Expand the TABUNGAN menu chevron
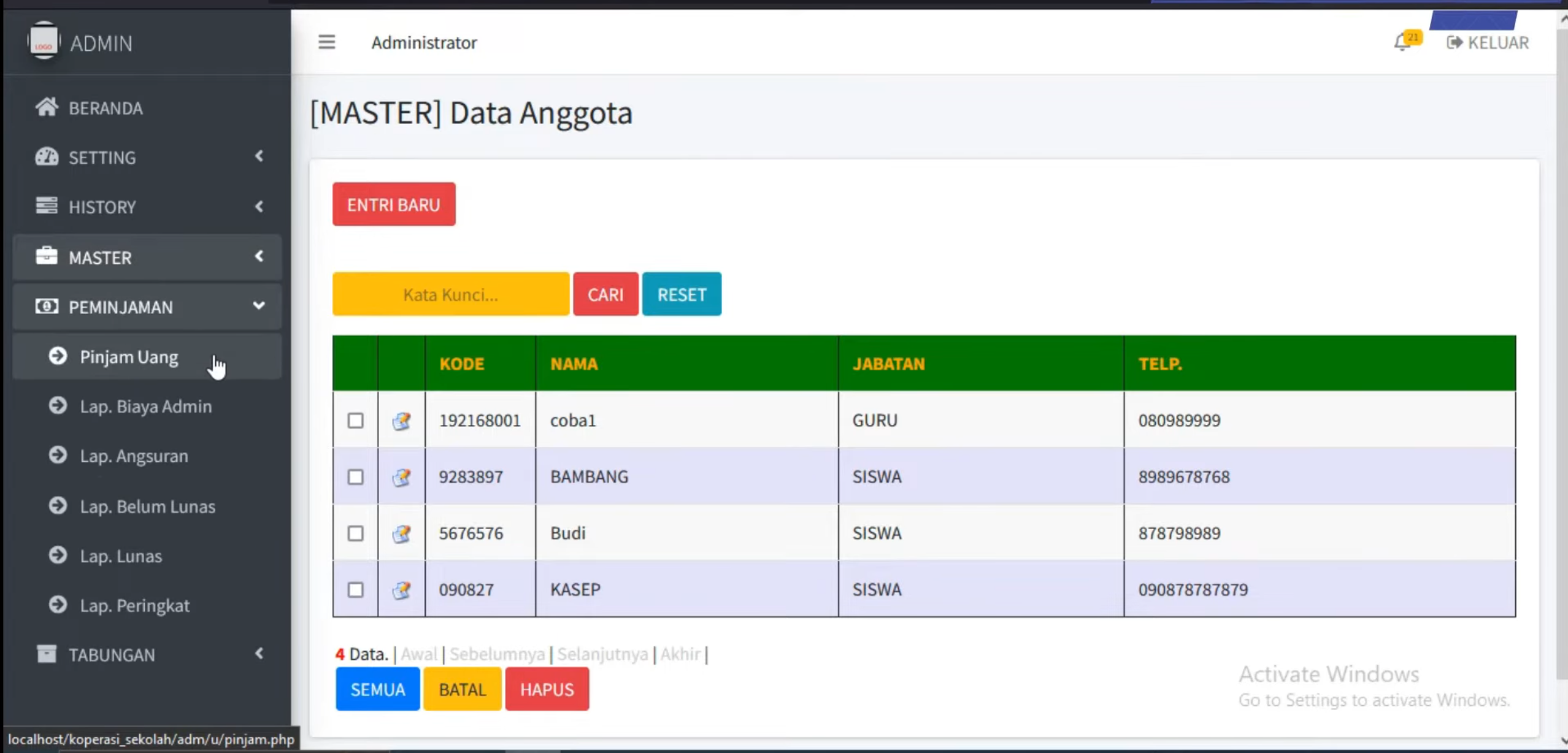This screenshot has height=753, width=1568. (259, 654)
